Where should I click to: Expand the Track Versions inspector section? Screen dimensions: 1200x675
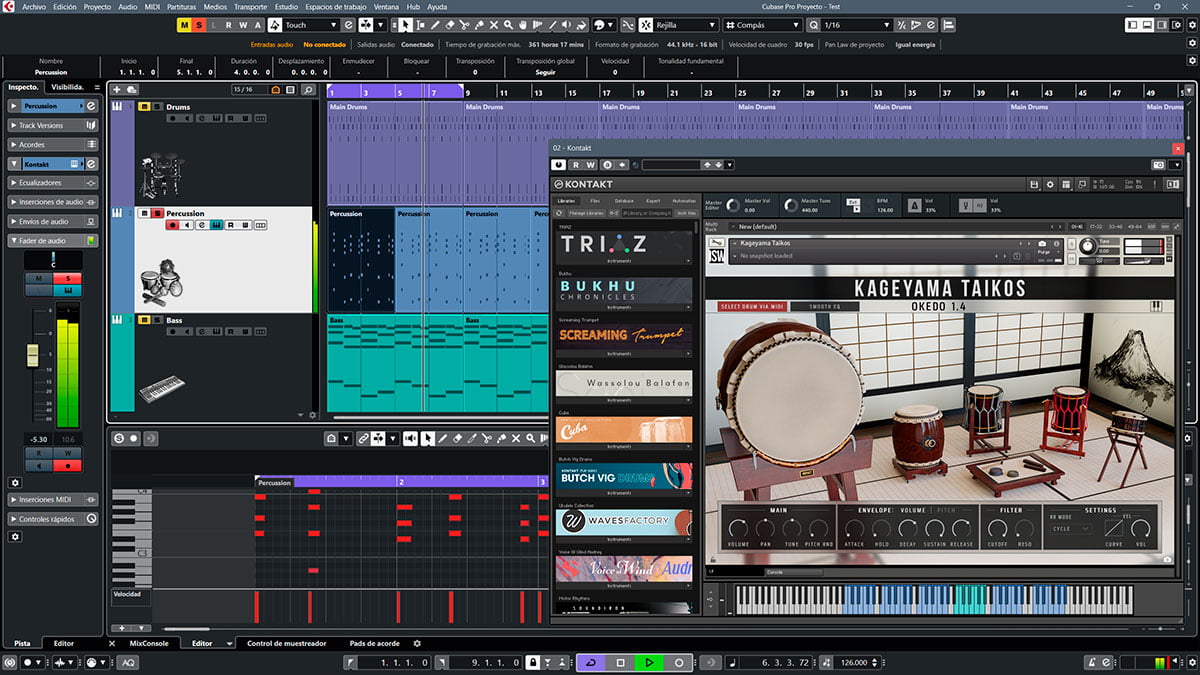pyautogui.click(x=53, y=125)
